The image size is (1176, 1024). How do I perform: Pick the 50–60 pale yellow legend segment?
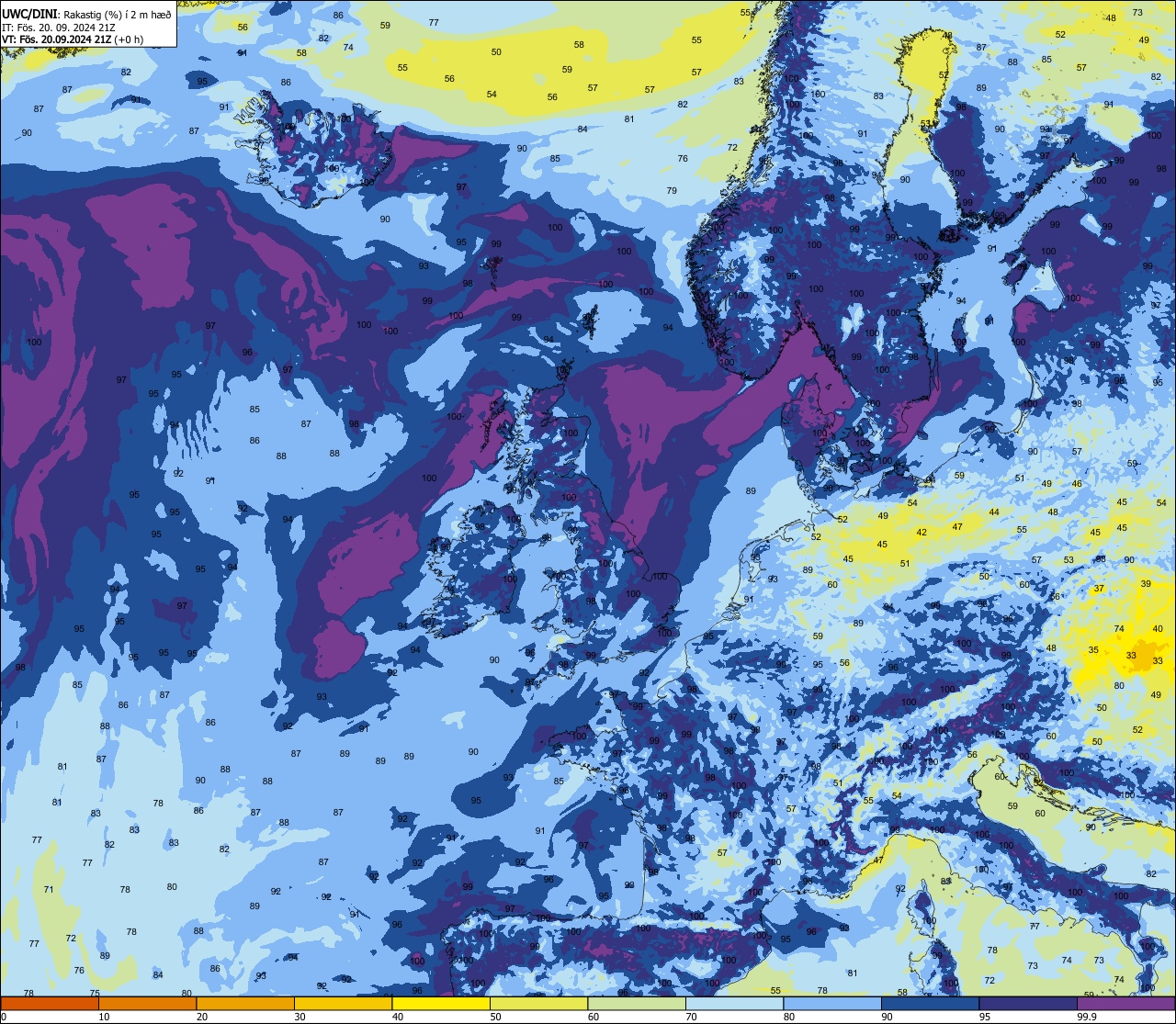point(538,1003)
